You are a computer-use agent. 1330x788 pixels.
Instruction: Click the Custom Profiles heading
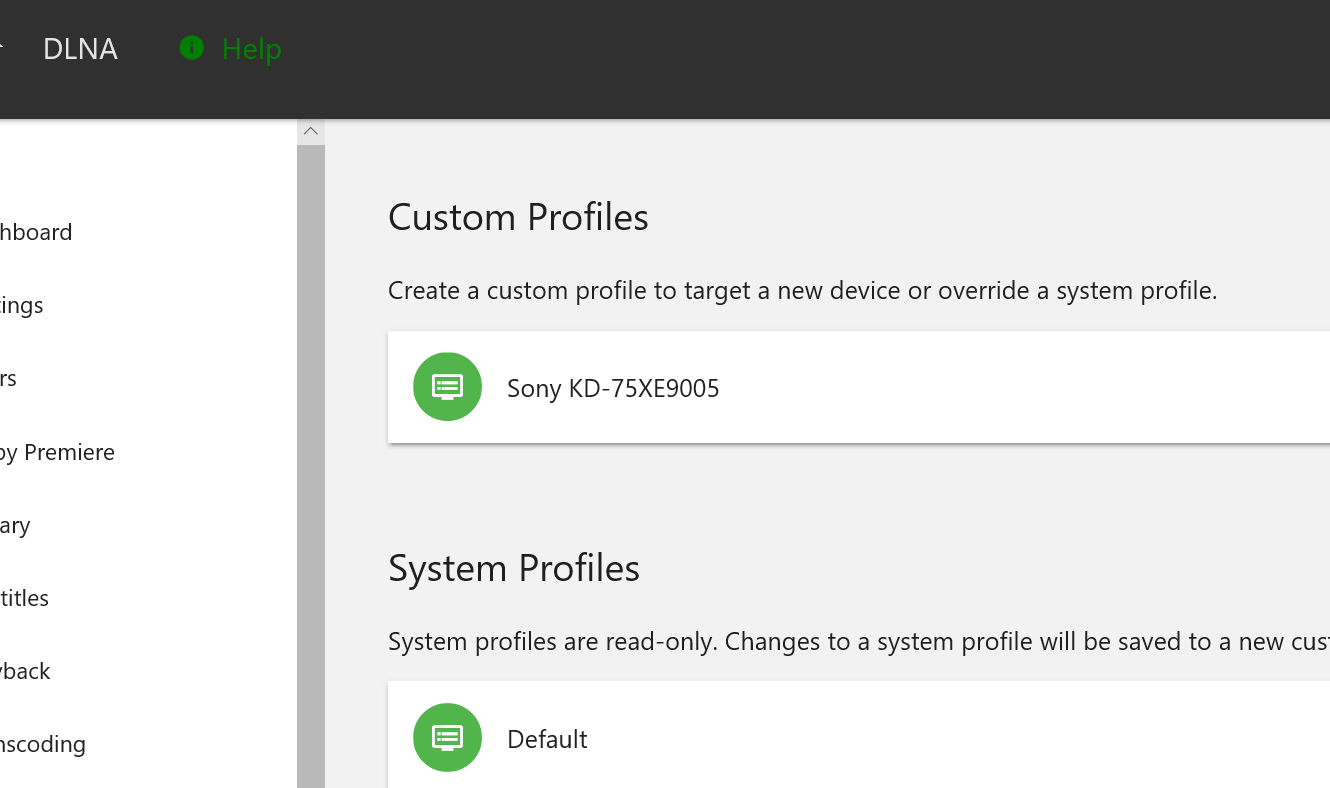coord(518,217)
